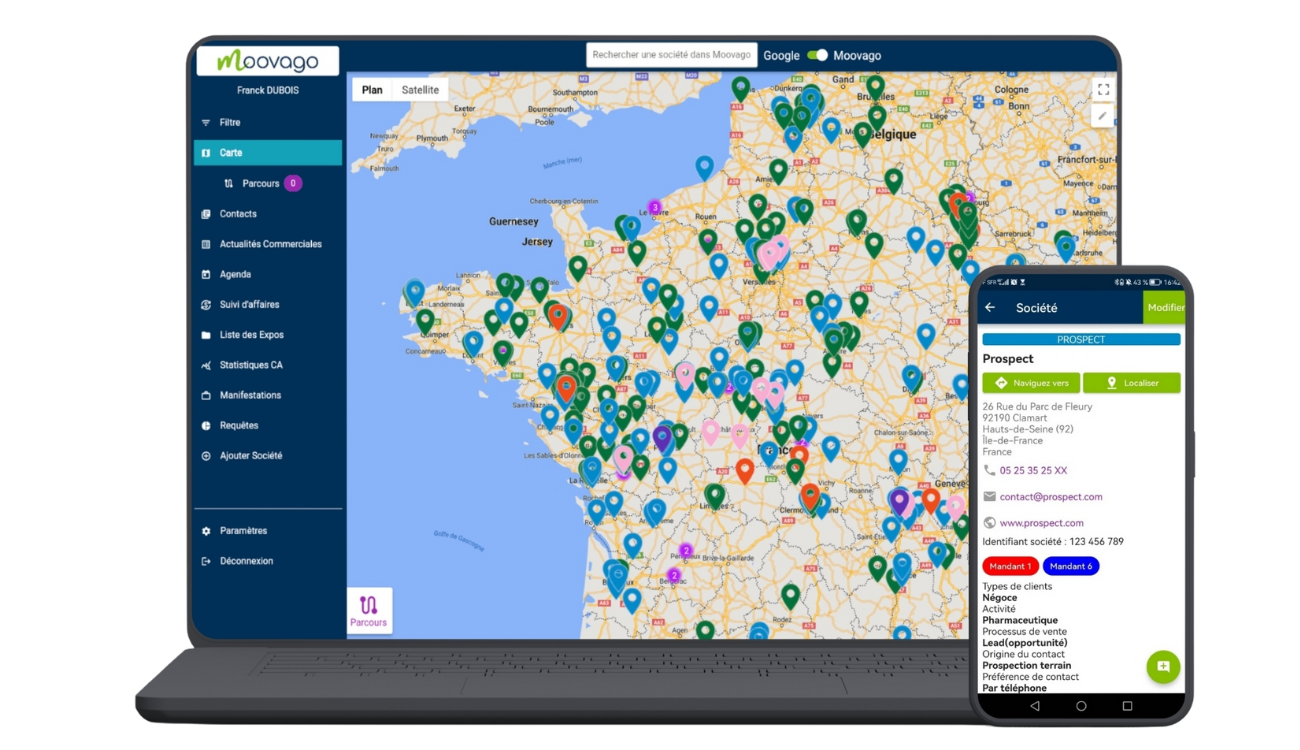1300x750 pixels.
Task: Click the Suivi d'affaires icon
Action: coord(206,304)
